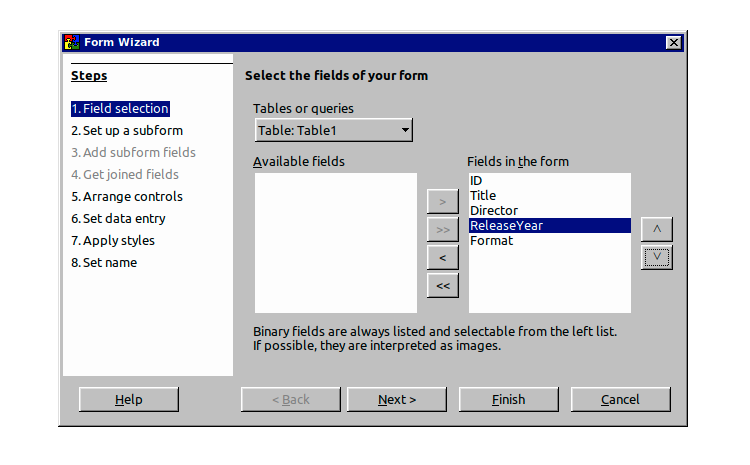Open the Set data entry step
This screenshot has height=465, width=750.
point(118,219)
